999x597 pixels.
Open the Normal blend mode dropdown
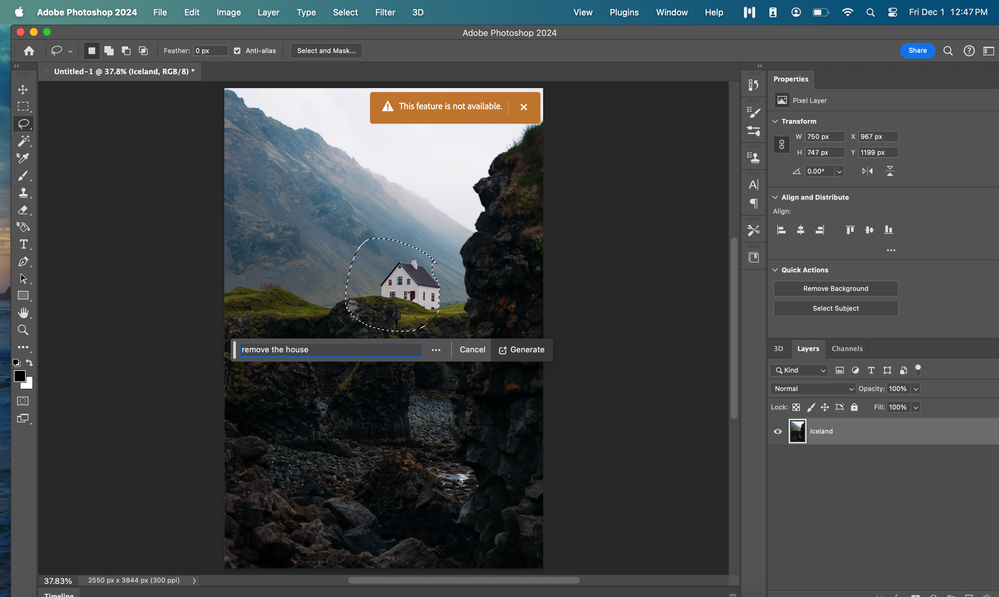coord(813,388)
